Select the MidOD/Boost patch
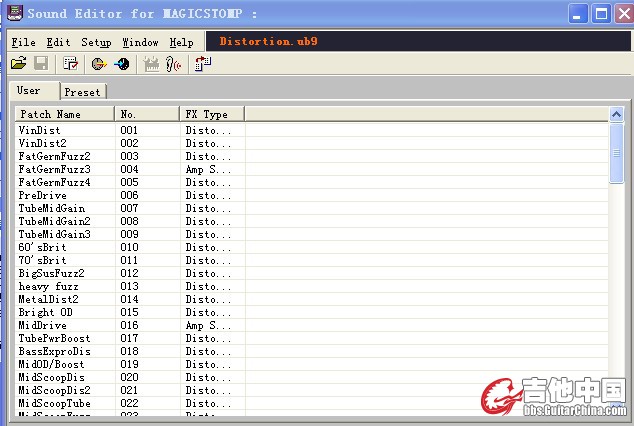This screenshot has height=426, width=634. pyautogui.click(x=52, y=364)
